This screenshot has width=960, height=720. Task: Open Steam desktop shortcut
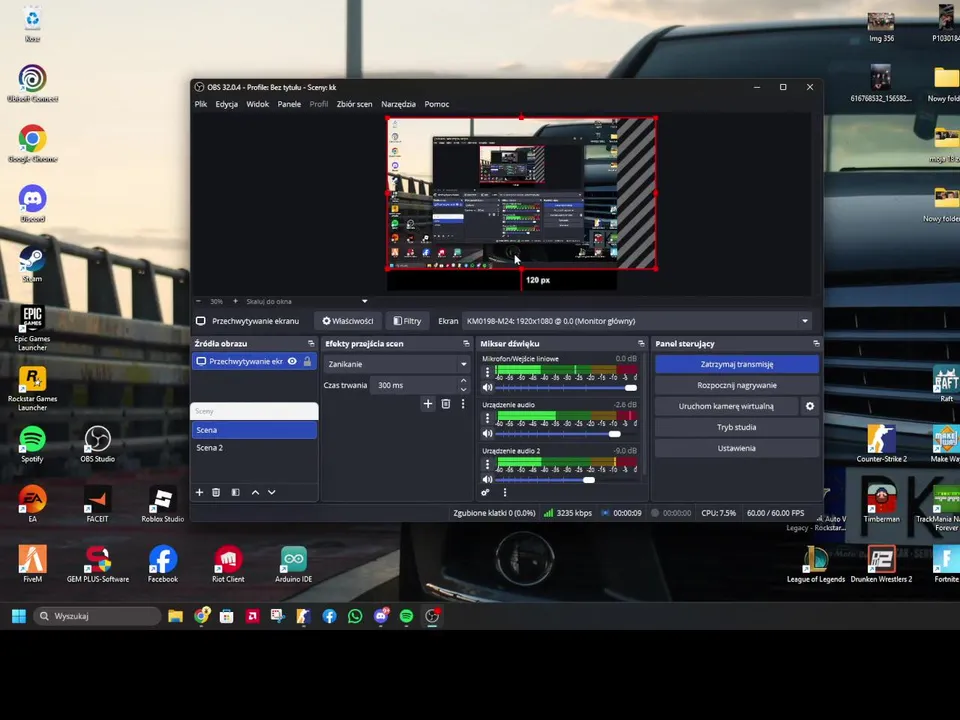(x=32, y=263)
